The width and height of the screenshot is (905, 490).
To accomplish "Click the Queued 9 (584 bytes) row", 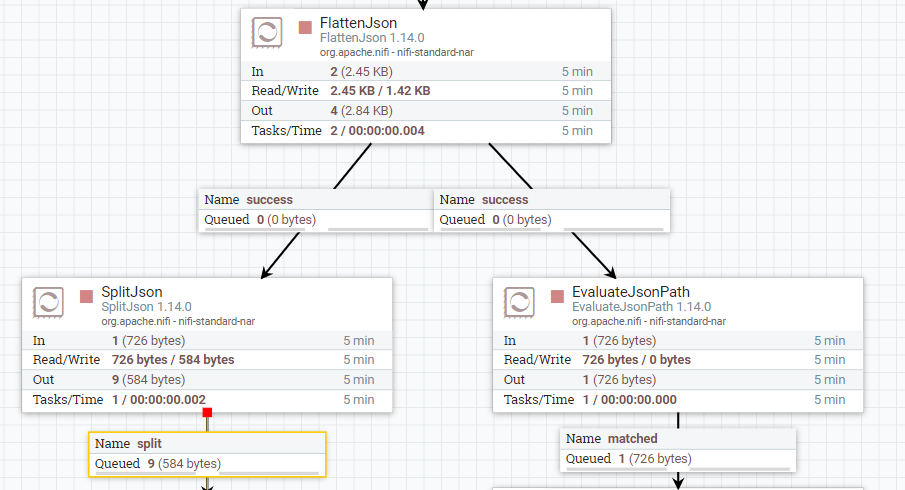I will tap(207, 463).
